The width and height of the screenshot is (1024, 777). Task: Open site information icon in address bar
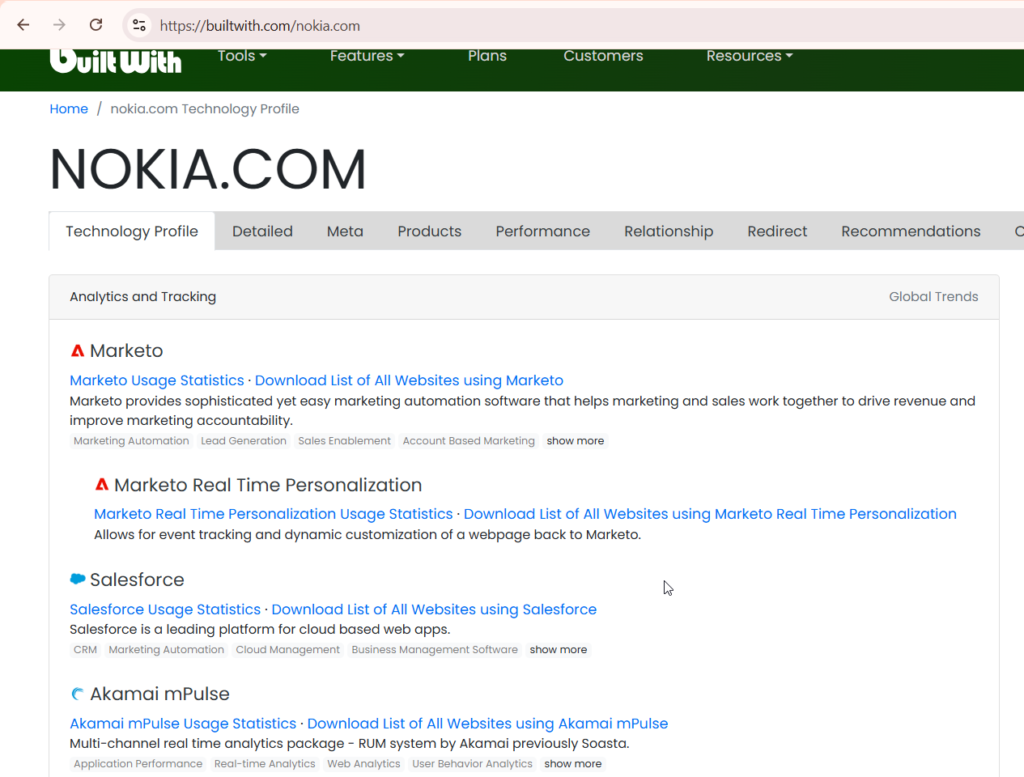139,25
